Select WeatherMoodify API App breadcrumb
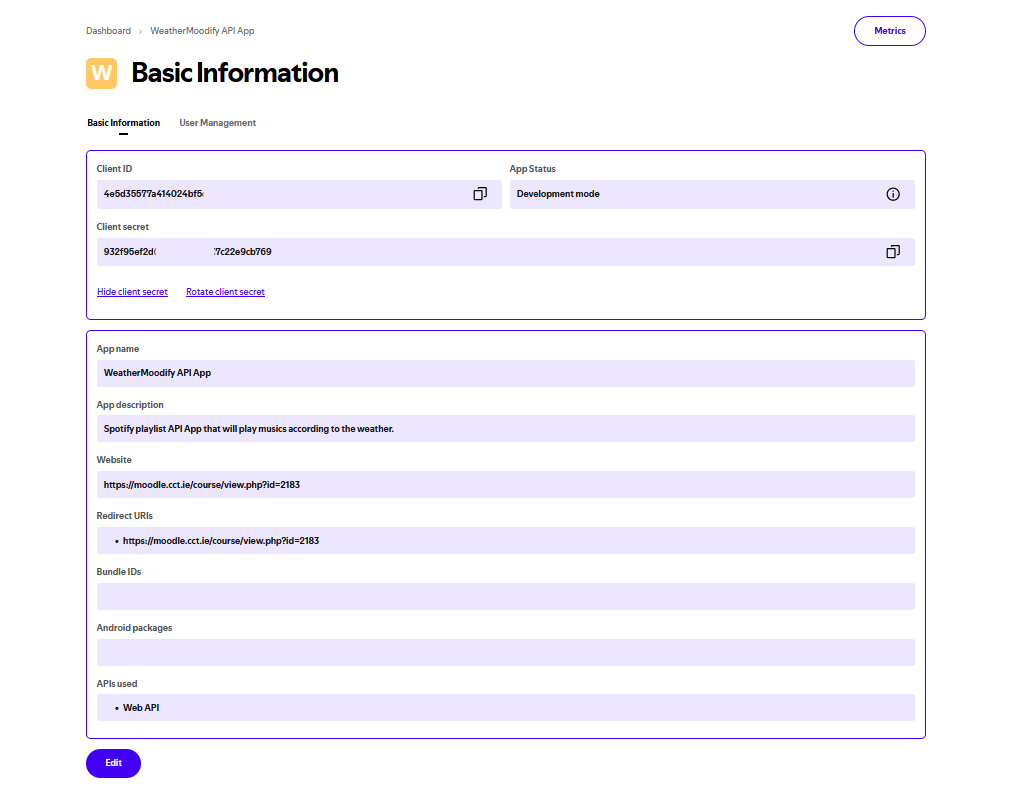 click(202, 31)
